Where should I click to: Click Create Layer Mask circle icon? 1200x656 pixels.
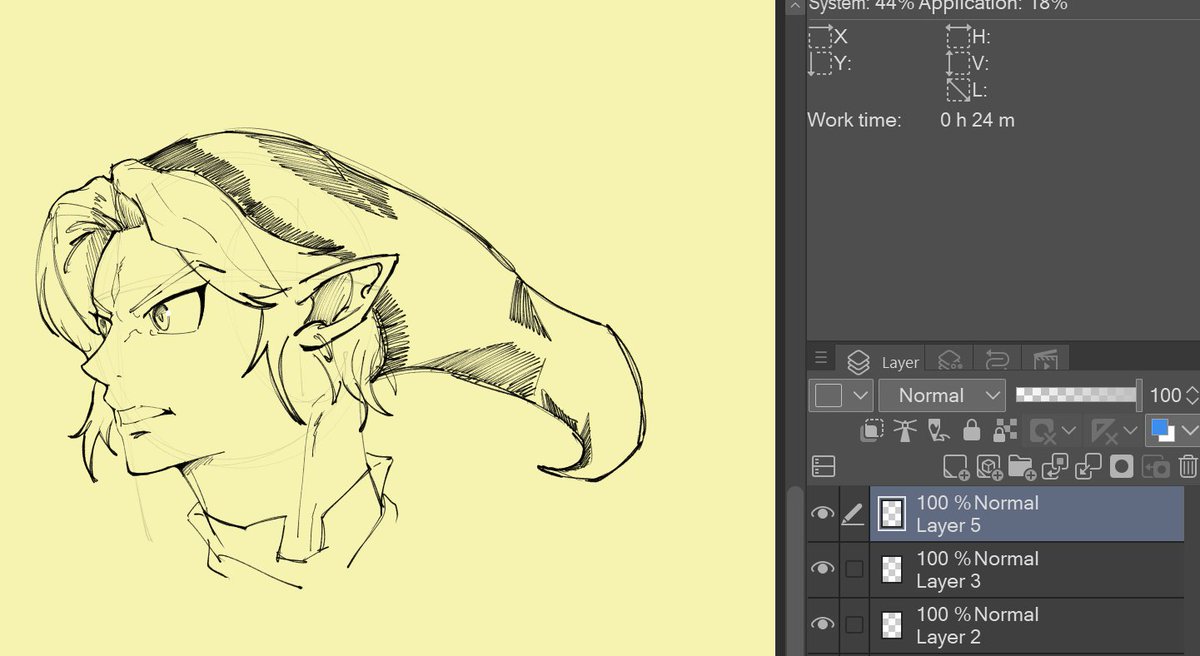click(1122, 467)
